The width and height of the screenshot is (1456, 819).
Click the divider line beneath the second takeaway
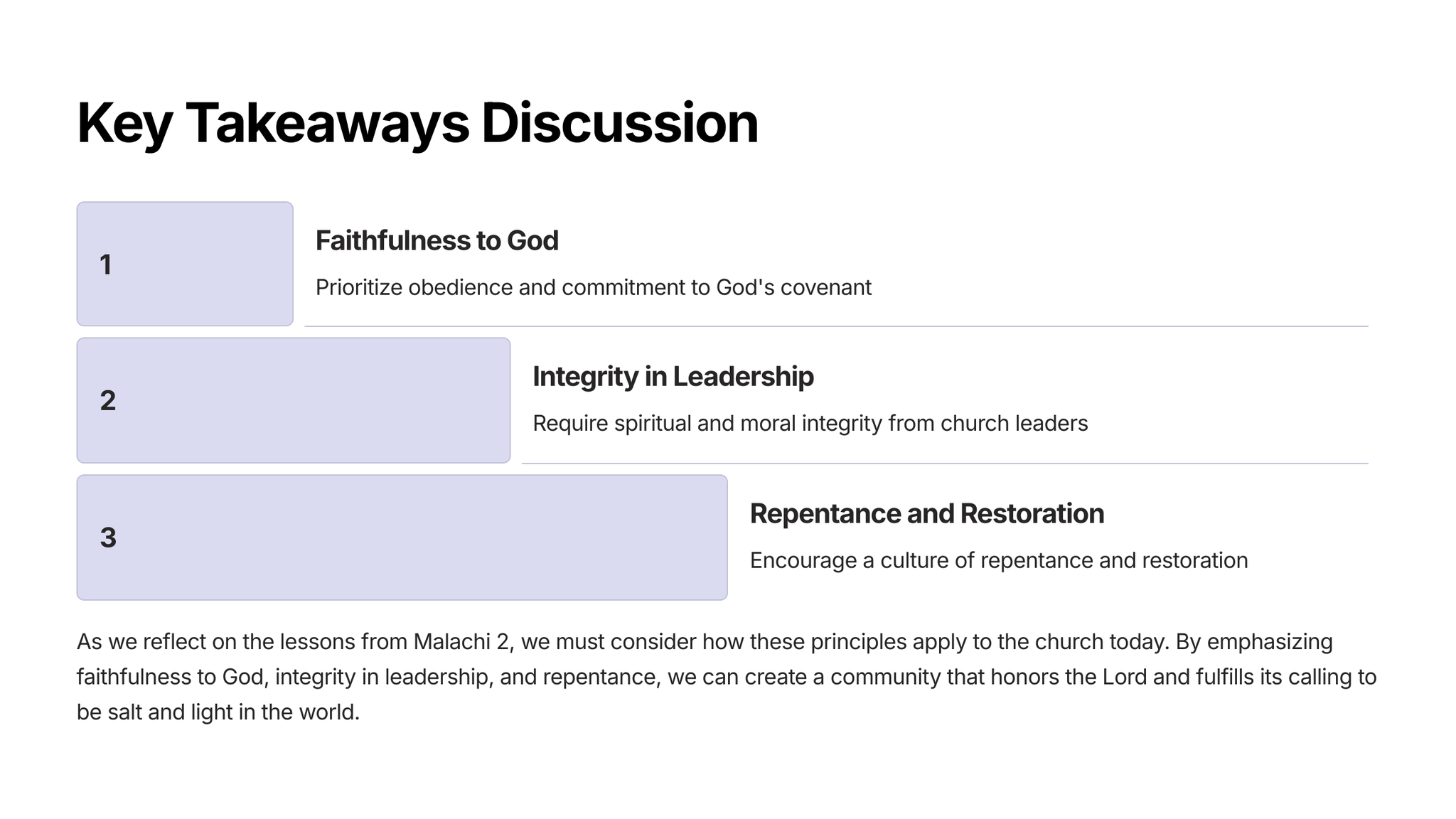click(944, 464)
